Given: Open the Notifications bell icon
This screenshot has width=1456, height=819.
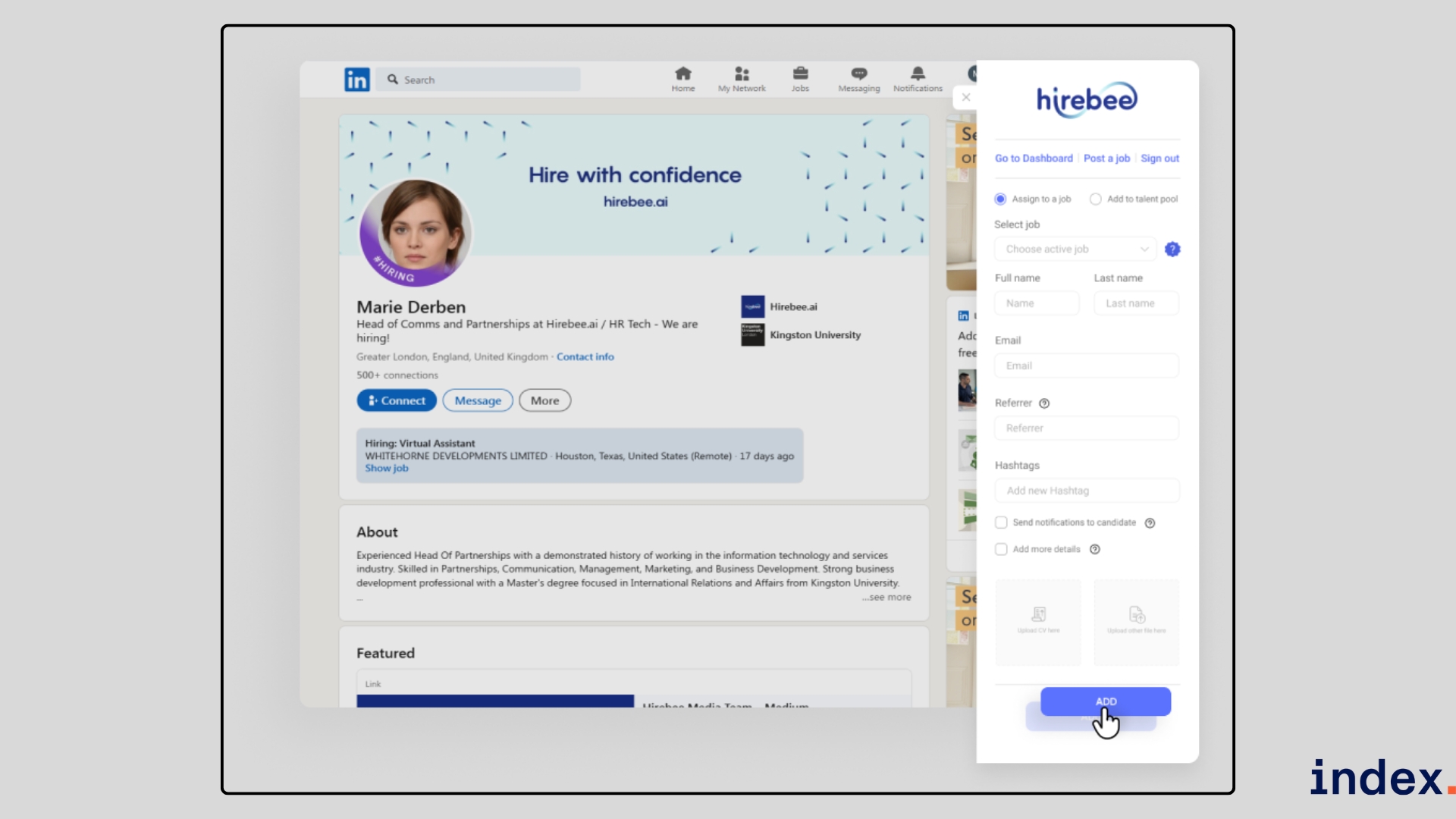Looking at the screenshot, I should [918, 74].
